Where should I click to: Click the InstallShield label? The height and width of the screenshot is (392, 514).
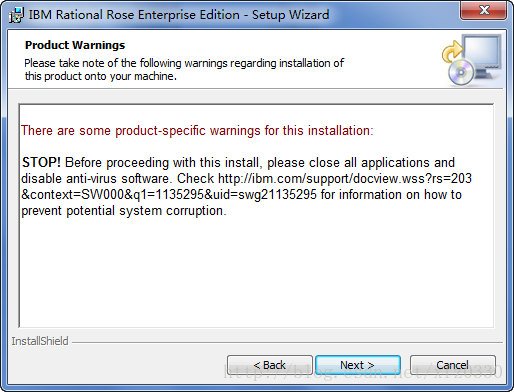40,341
